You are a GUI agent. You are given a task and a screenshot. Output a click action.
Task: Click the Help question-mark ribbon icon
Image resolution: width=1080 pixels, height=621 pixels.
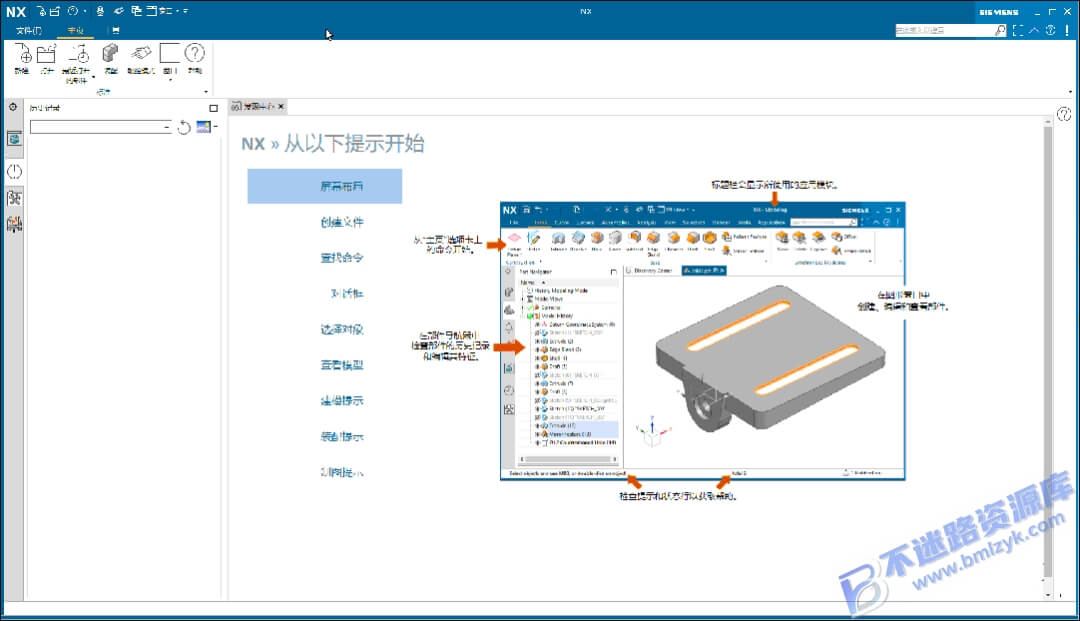pos(195,53)
